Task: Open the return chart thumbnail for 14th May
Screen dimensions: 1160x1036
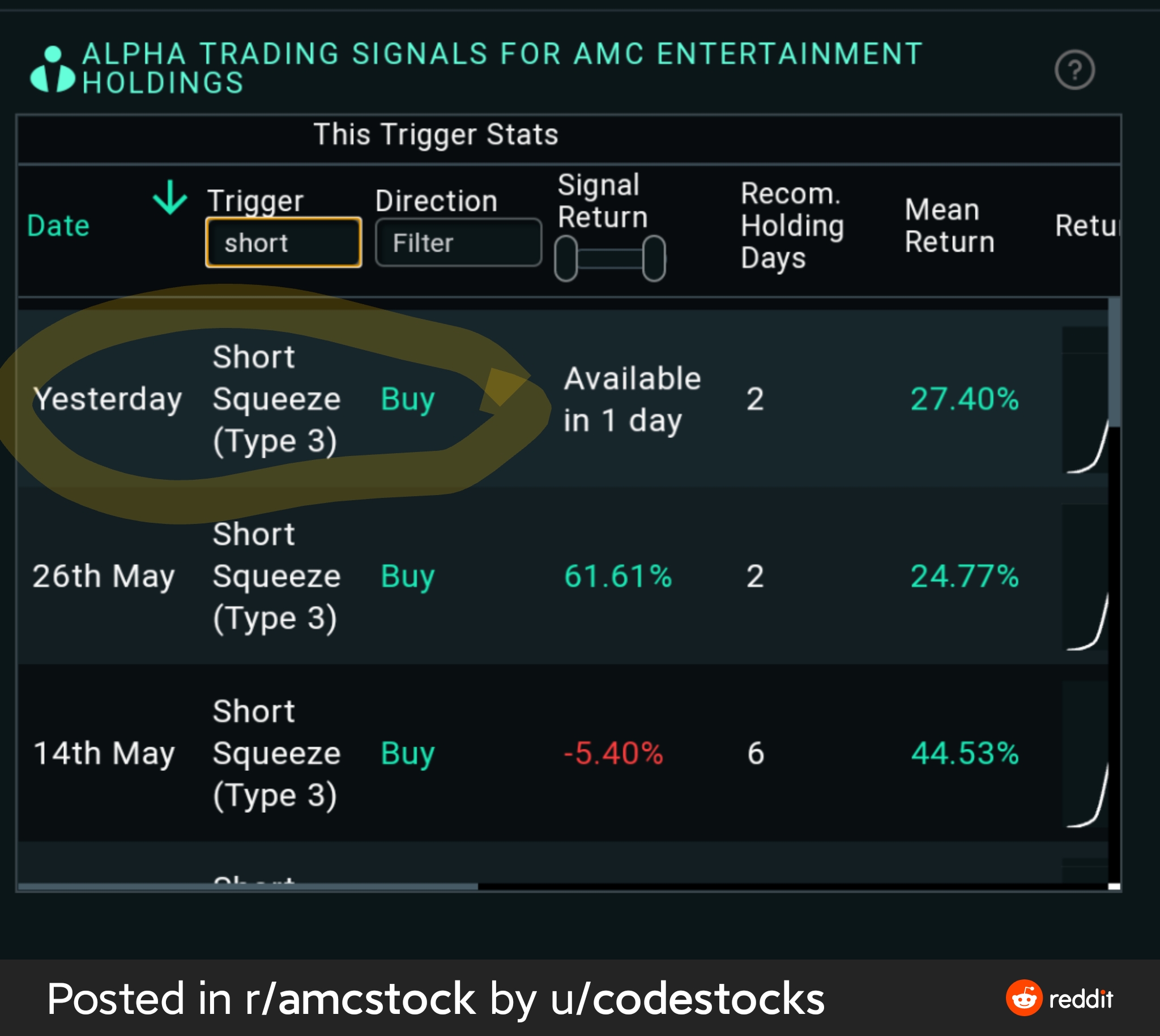Action: pyautogui.click(x=1085, y=754)
